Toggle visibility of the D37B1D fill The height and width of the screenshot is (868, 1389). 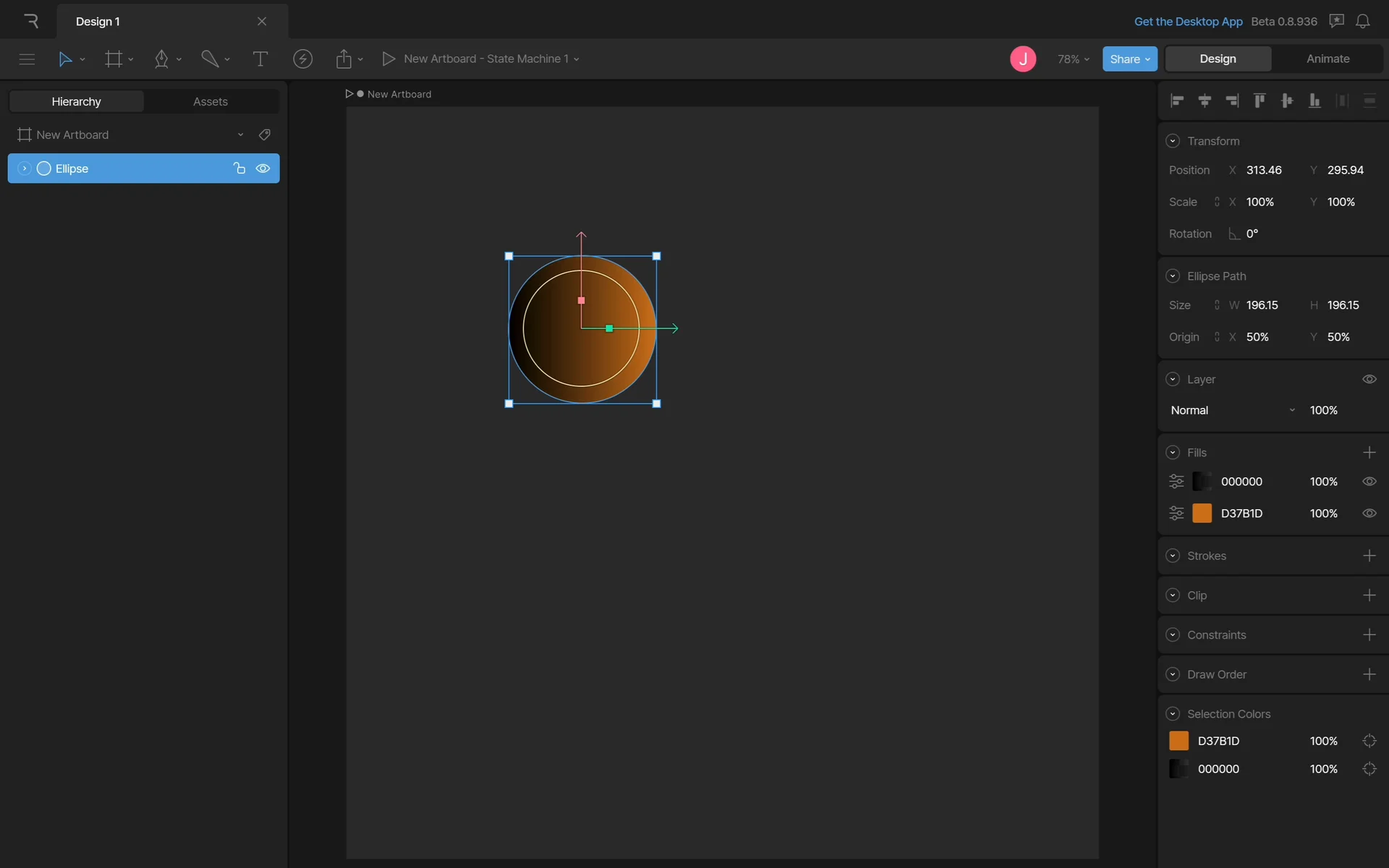point(1369,514)
